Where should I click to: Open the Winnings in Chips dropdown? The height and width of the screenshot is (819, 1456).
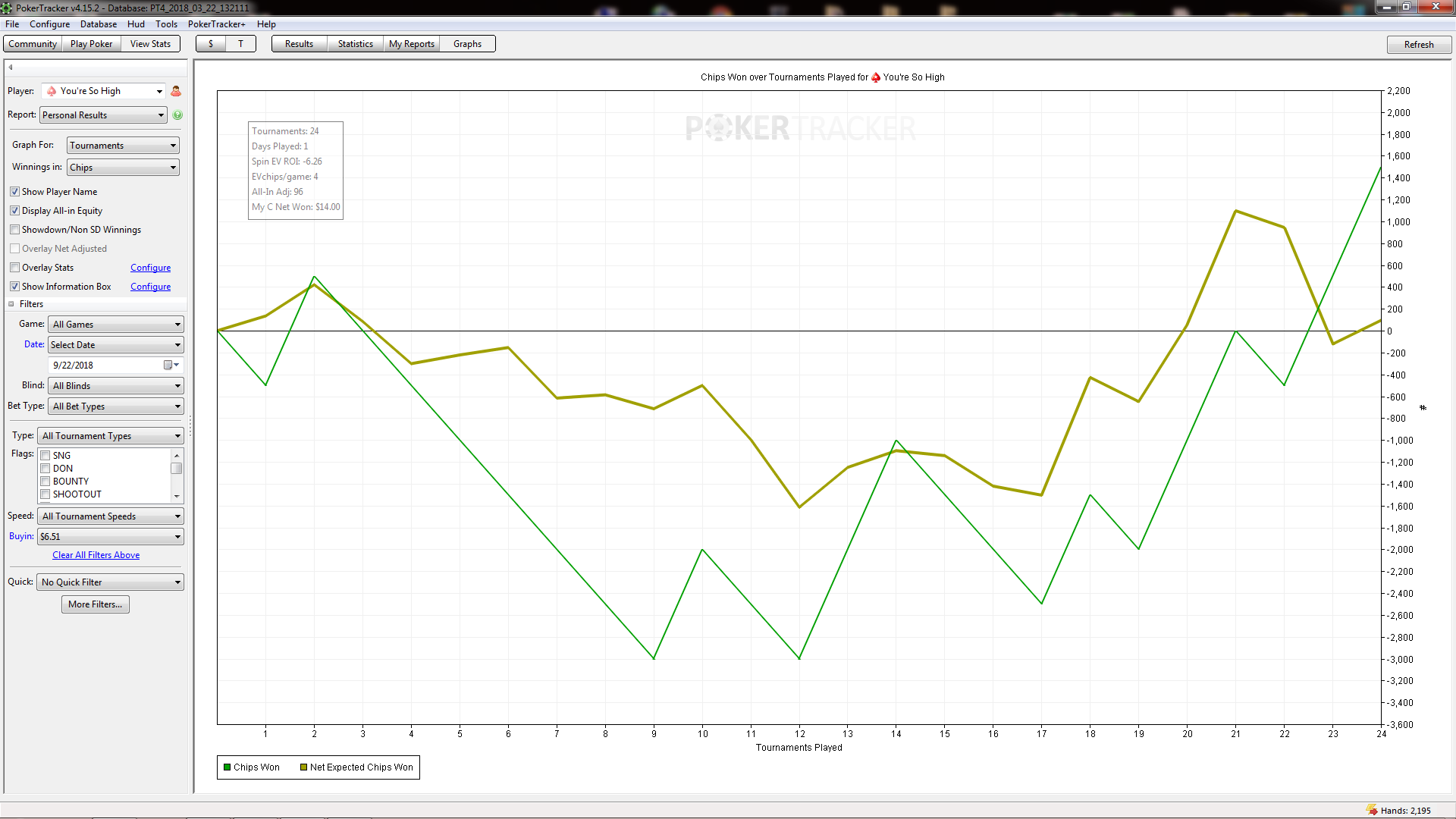pos(124,168)
